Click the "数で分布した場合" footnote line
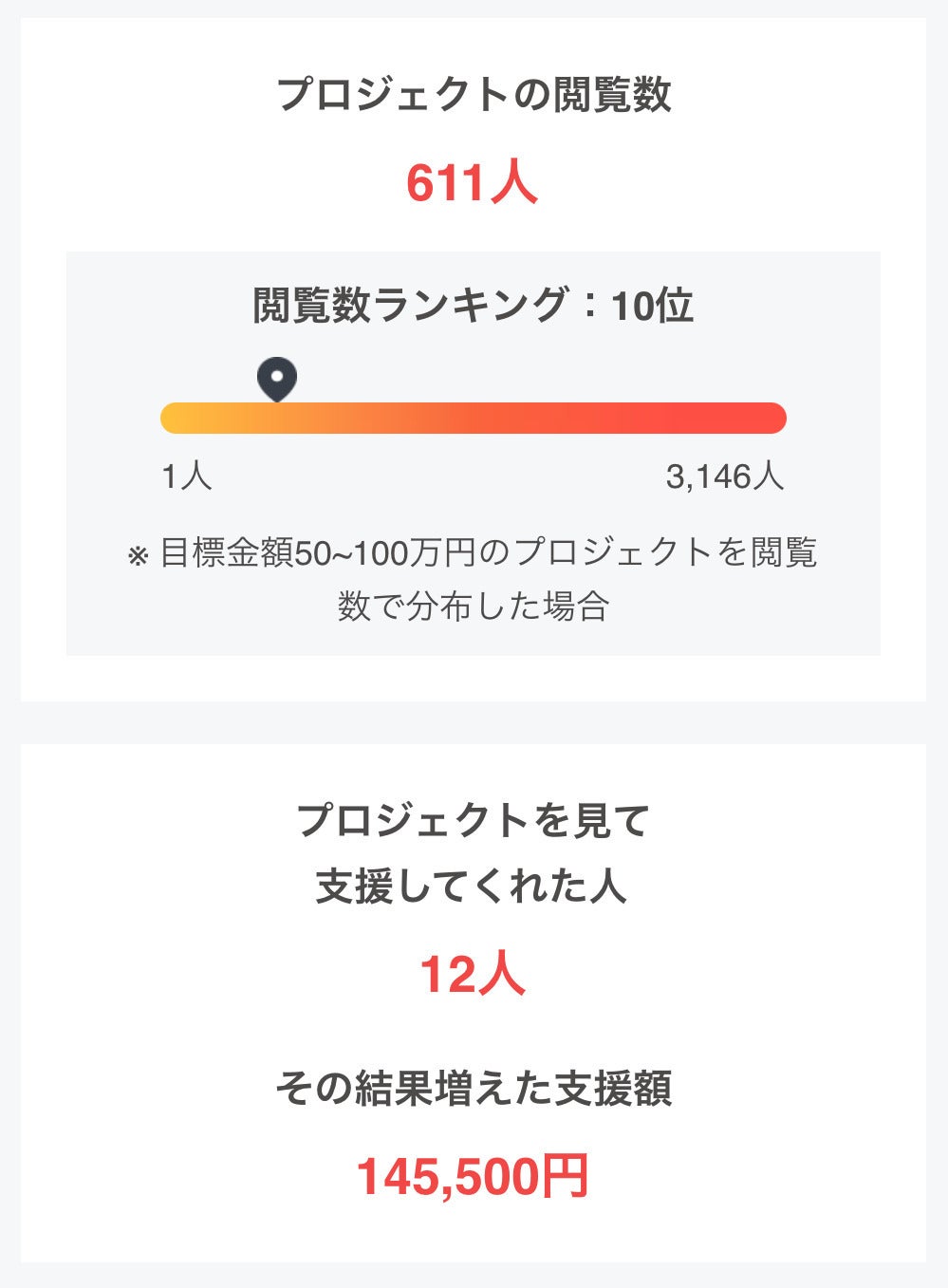 (x=473, y=606)
